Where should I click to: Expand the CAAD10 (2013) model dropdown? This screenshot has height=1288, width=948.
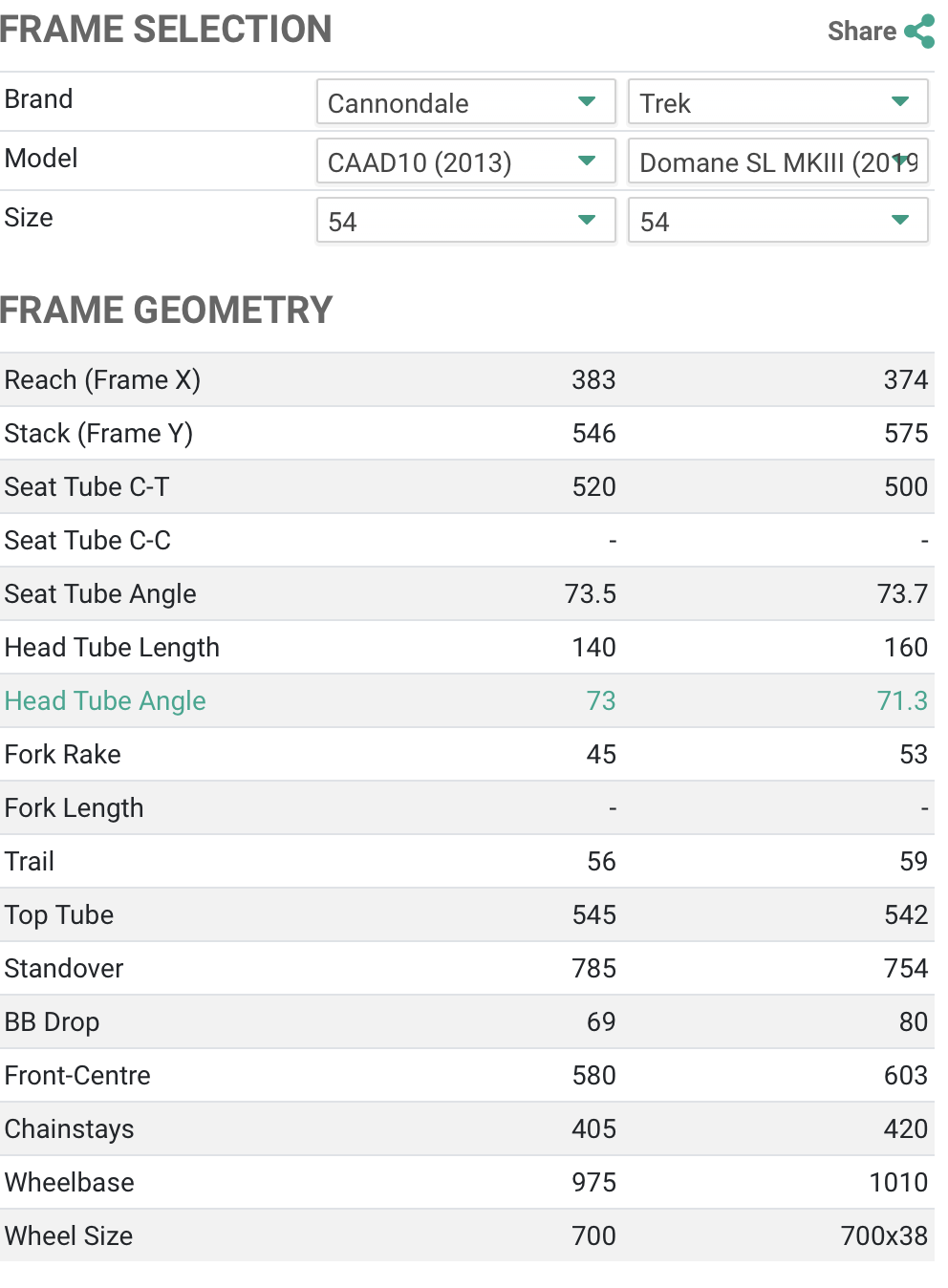click(466, 161)
